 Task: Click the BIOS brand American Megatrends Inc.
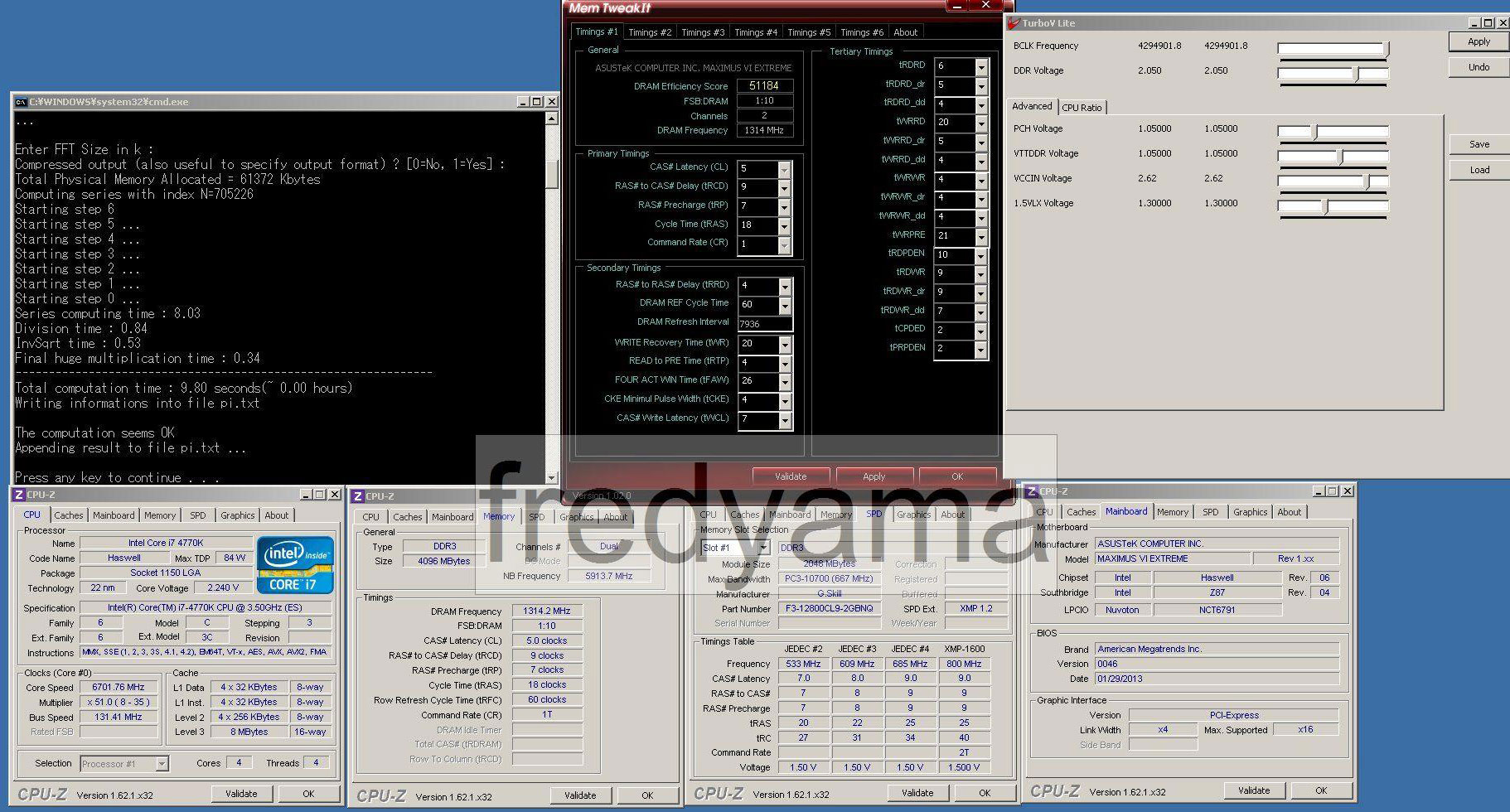click(x=1217, y=650)
